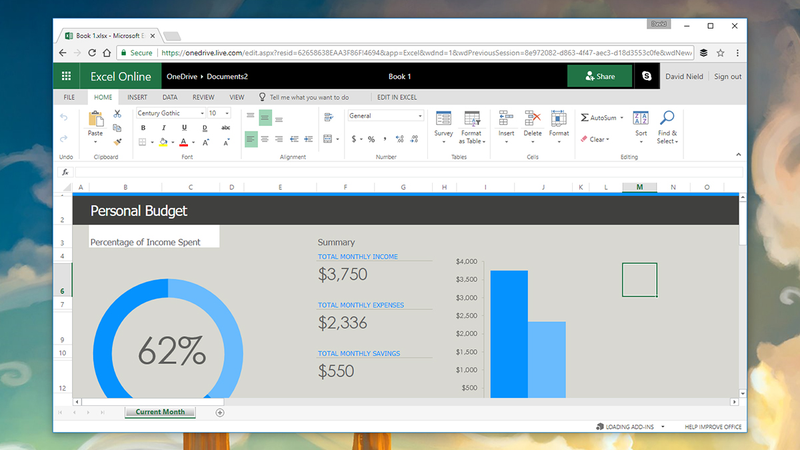Toggle strikethrough formatting
Image resolution: width=800 pixels, height=450 pixels.
226,128
